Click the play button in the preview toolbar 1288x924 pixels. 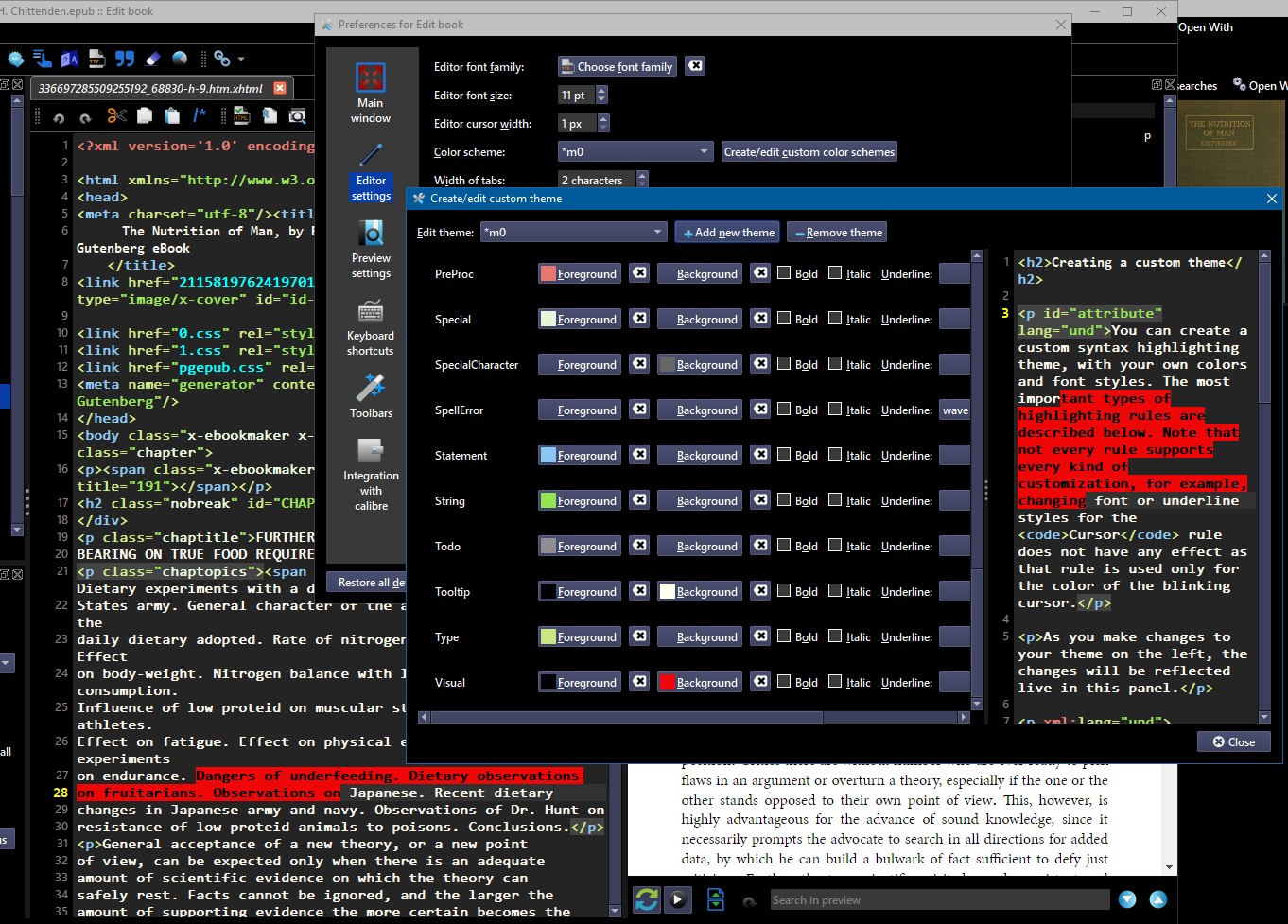678,899
